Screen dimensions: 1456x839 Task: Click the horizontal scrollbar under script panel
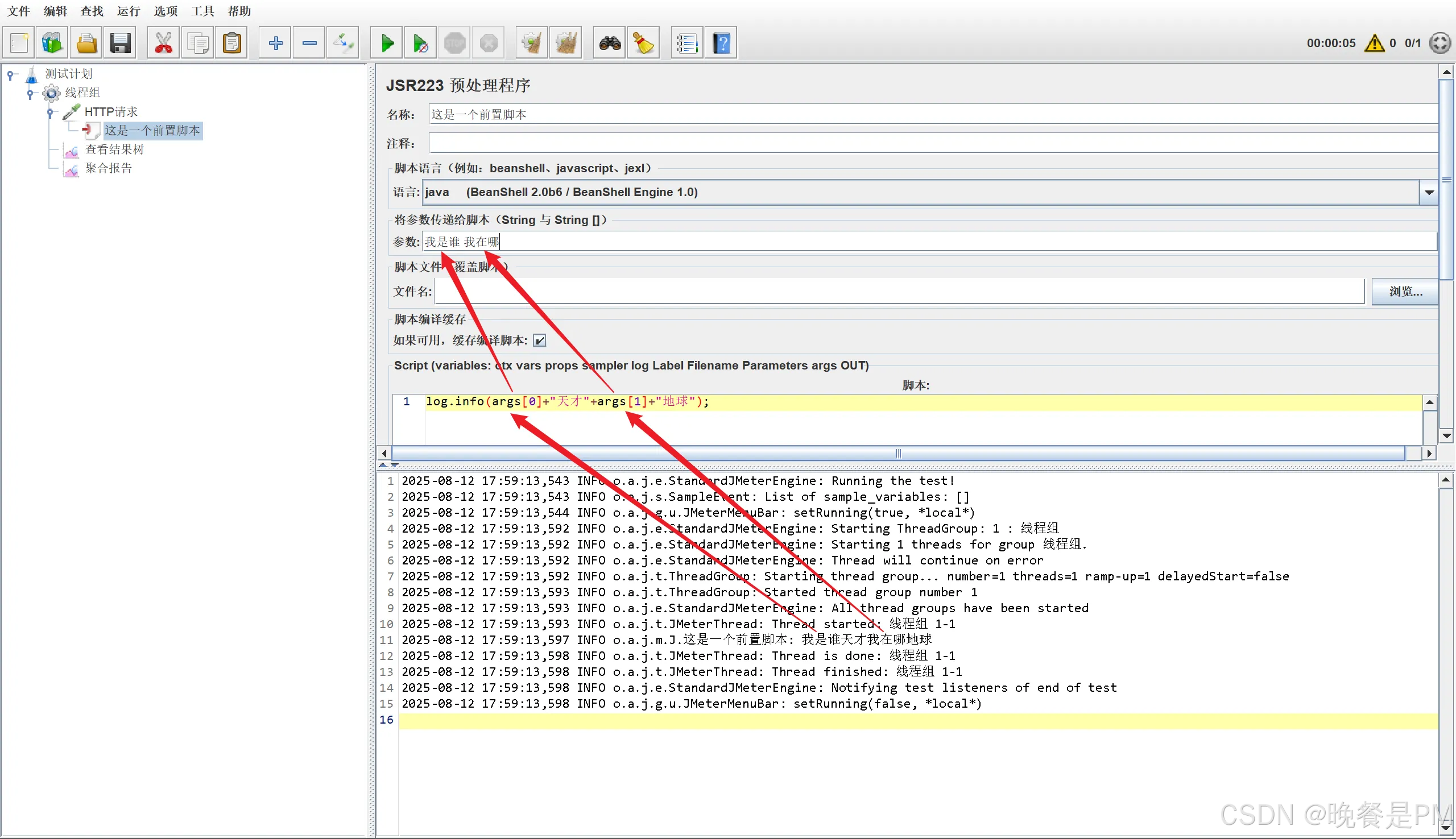899,454
